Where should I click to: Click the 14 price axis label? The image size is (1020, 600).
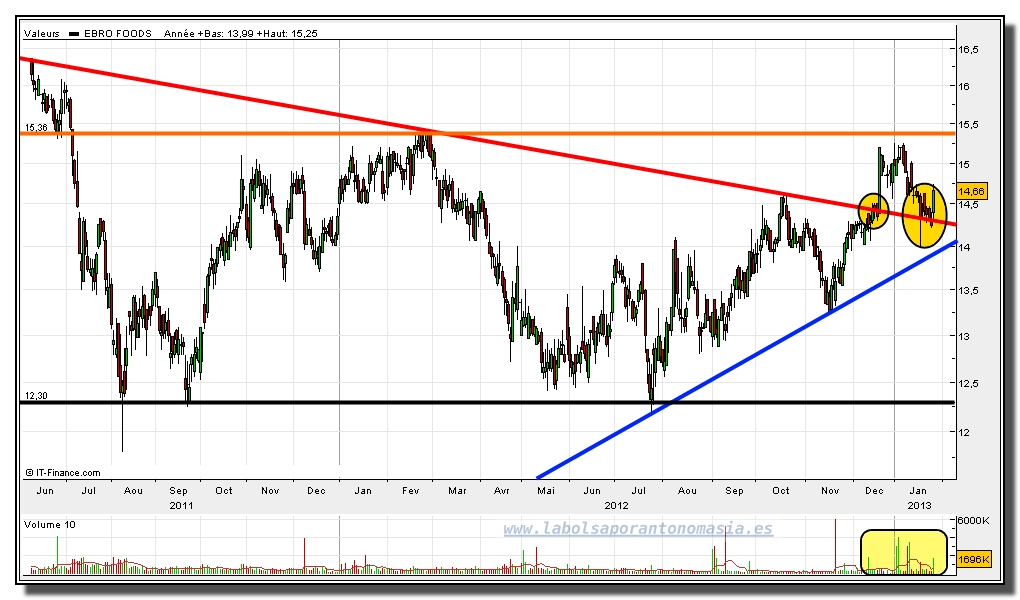tap(964, 247)
